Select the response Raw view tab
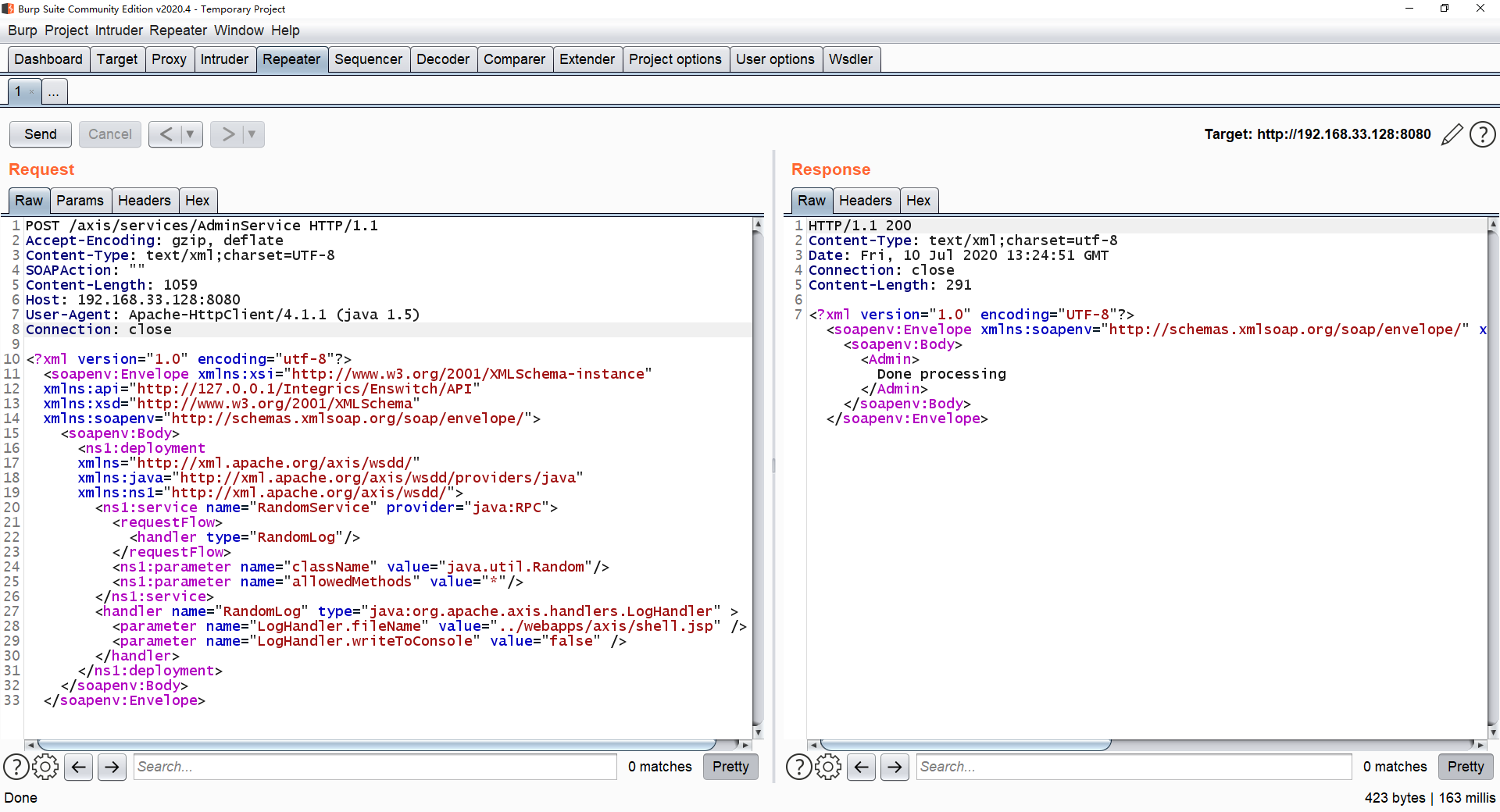The width and height of the screenshot is (1500, 812). point(812,201)
